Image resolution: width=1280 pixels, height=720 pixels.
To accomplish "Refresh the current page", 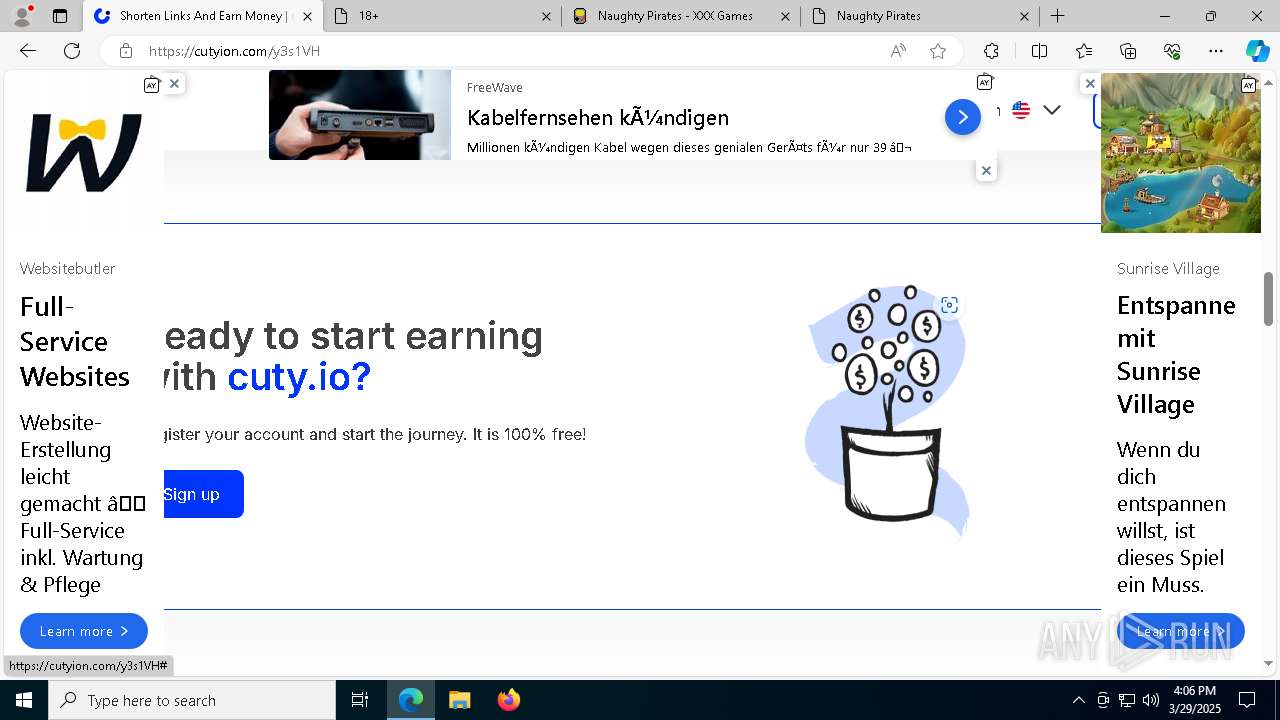I will (x=72, y=51).
